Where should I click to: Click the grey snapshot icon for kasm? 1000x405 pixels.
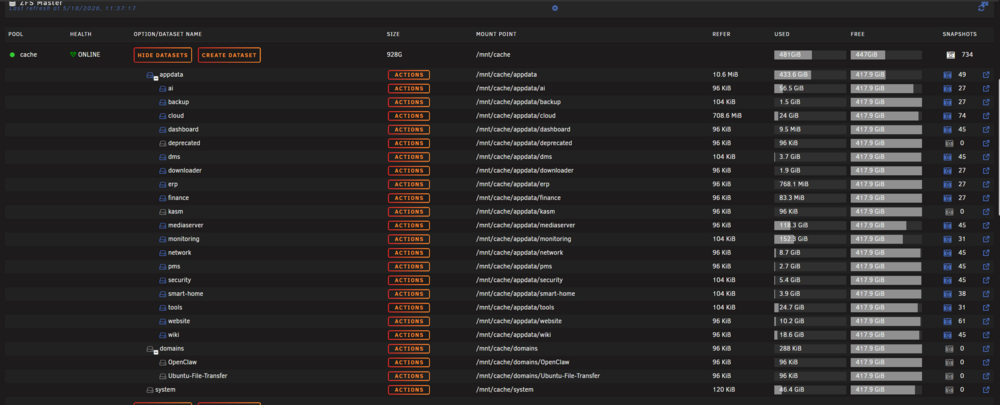pyautogui.click(x=948, y=212)
